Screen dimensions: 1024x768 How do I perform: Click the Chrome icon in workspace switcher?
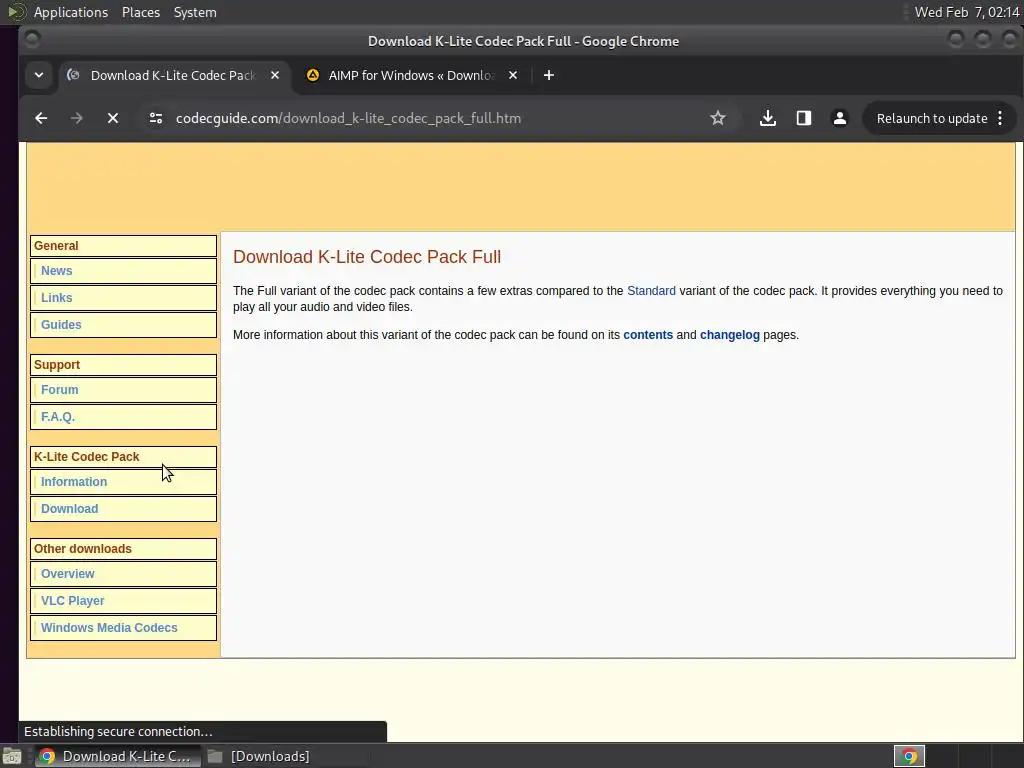point(909,756)
